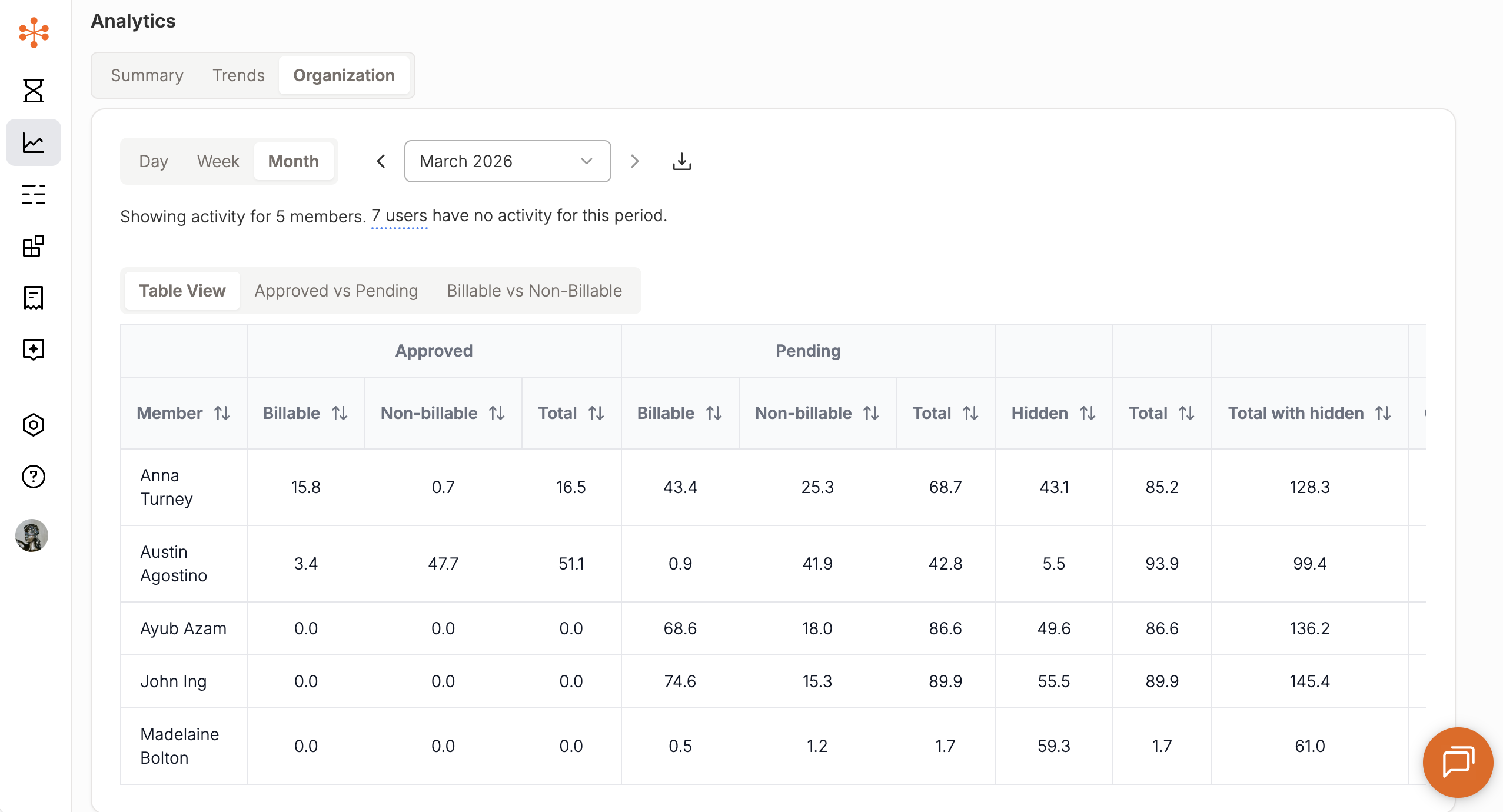Open the hourglass time tracker icon
1503x812 pixels.
(34, 91)
